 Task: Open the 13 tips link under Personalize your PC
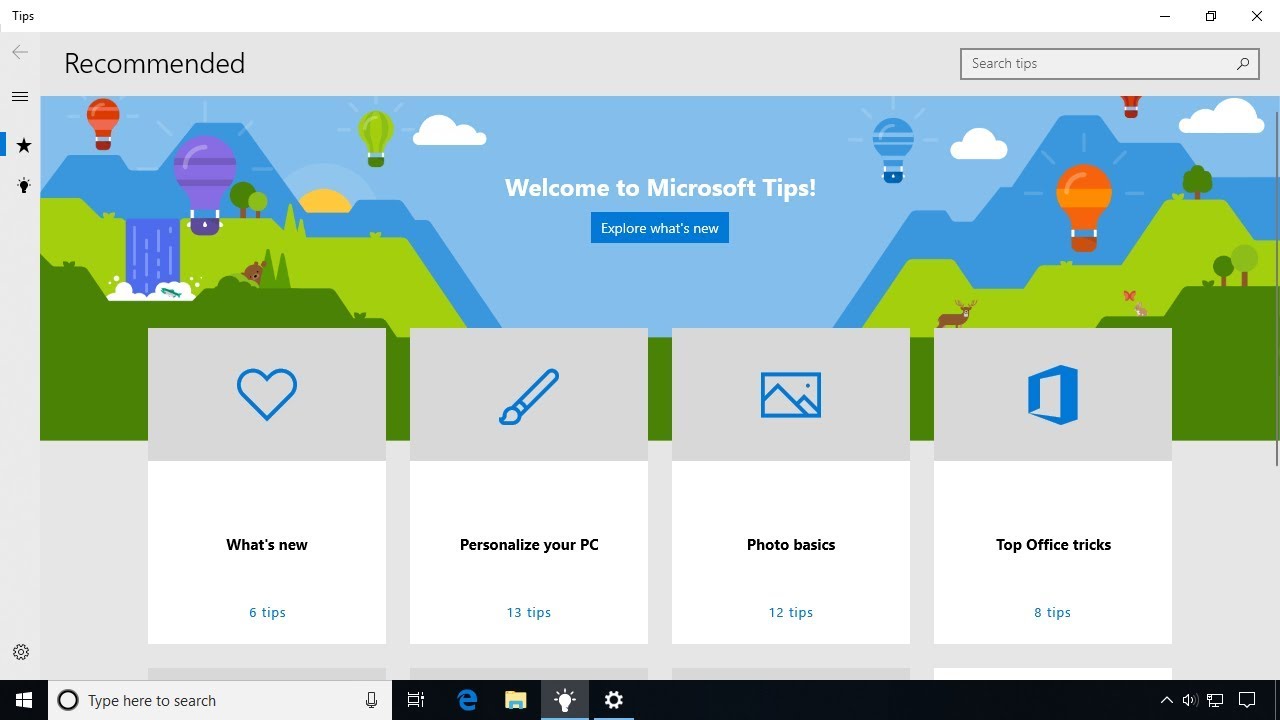click(529, 612)
